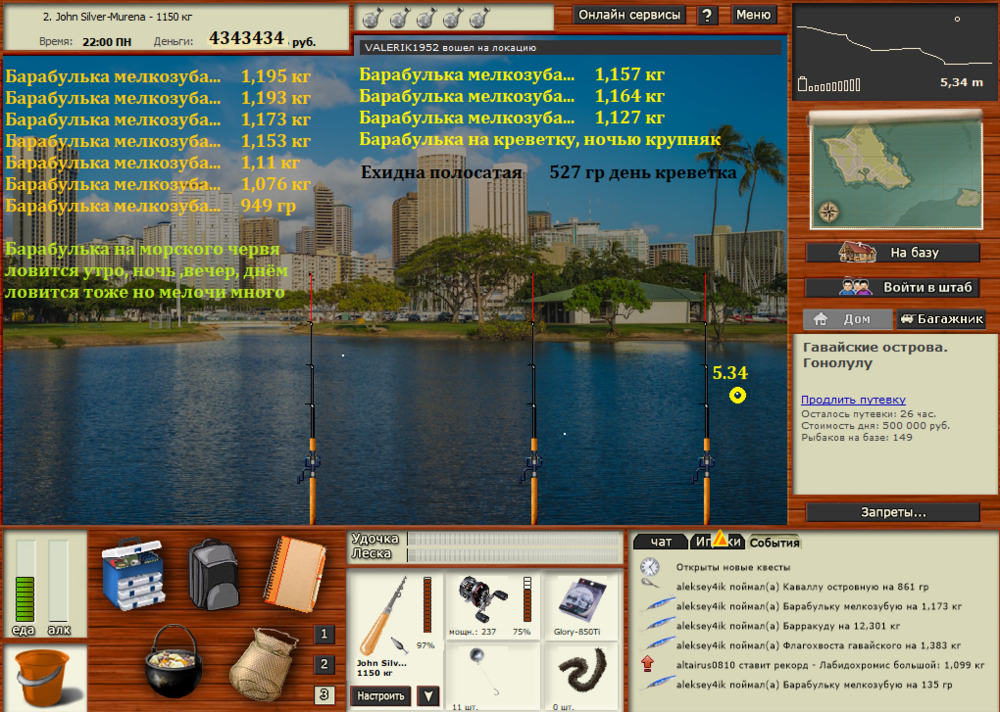This screenshot has width=1000, height=712.
Task: Click the Открыты новые квесты message
Action: coord(733,567)
